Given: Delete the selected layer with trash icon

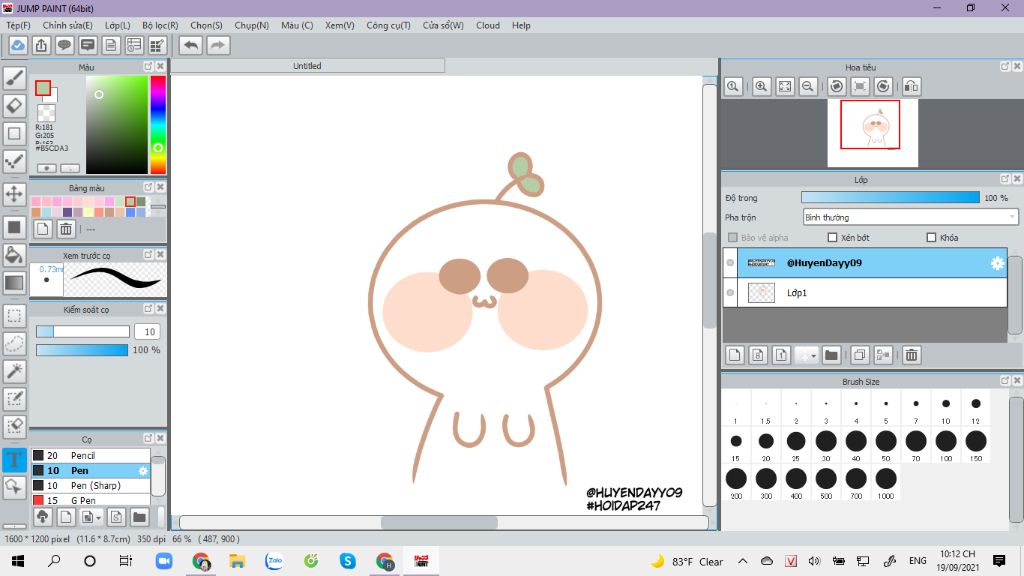Looking at the screenshot, I should tap(912, 355).
